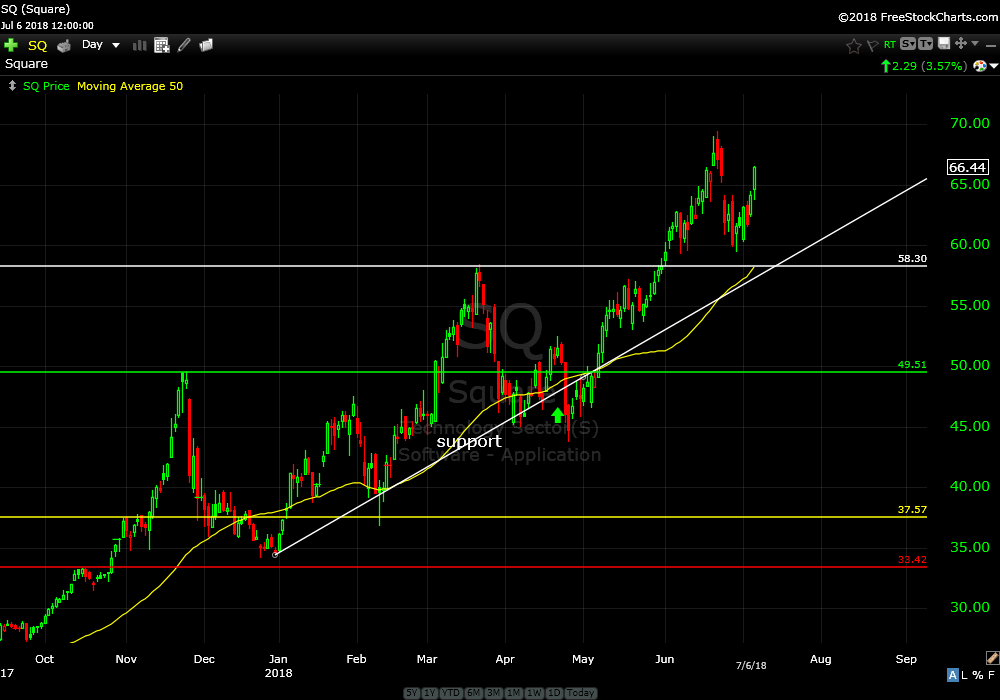
Task: Favorite this chart with the star icon
Action: pos(853,45)
